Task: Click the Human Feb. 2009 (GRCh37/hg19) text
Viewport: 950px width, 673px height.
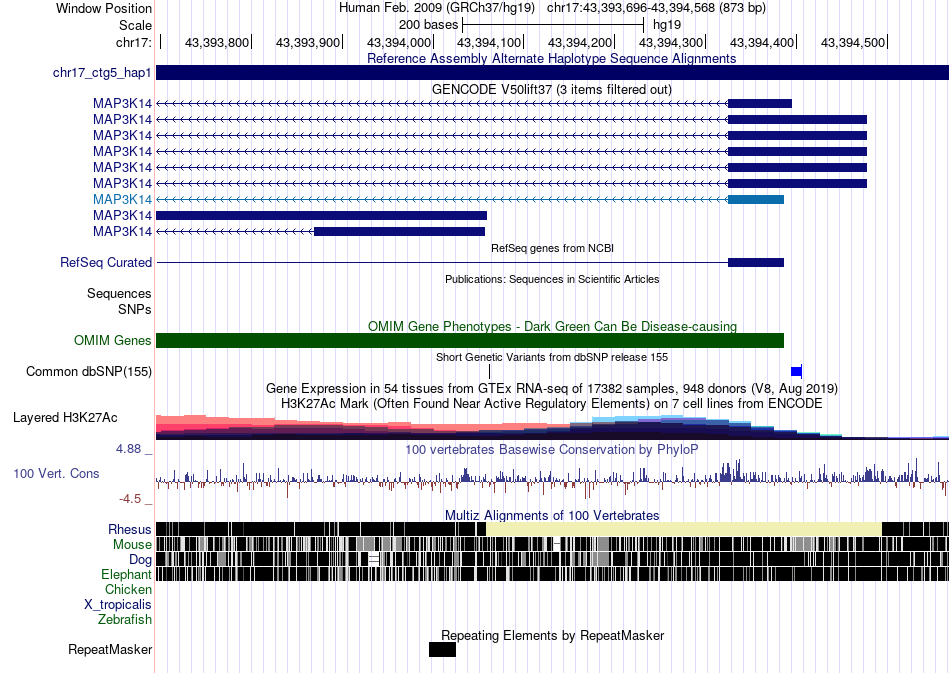Action: pos(437,8)
